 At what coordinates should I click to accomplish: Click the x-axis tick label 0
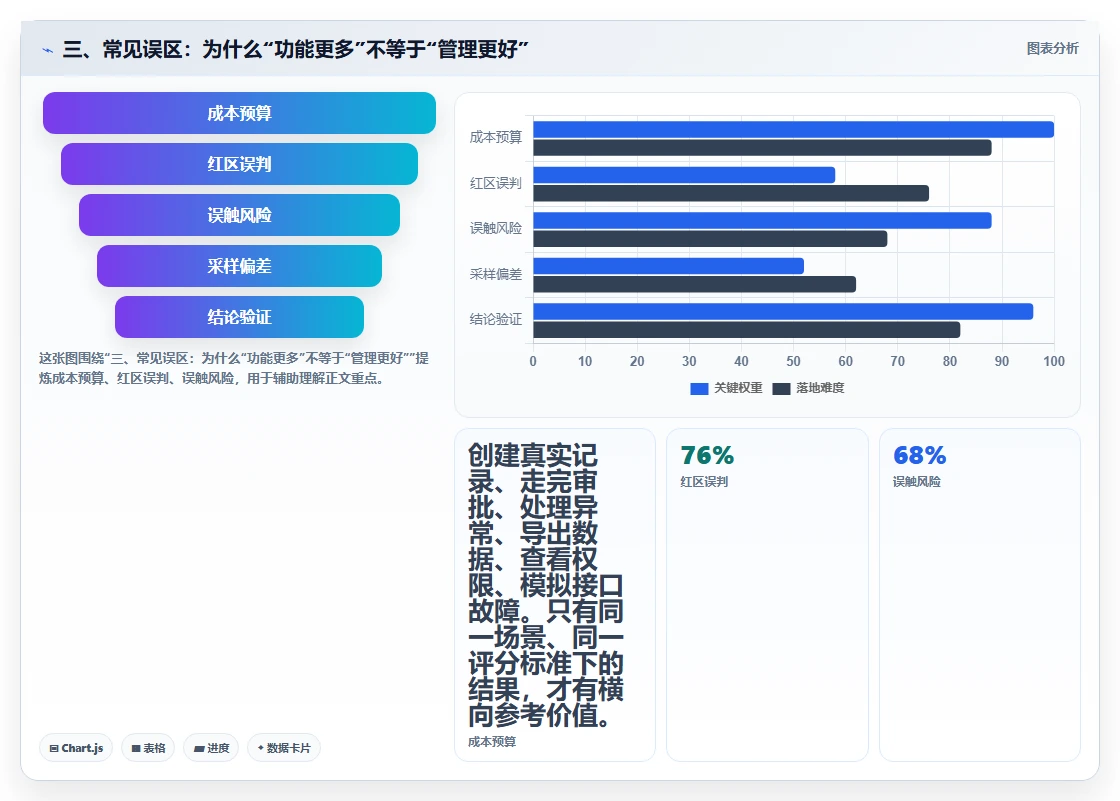click(533, 362)
